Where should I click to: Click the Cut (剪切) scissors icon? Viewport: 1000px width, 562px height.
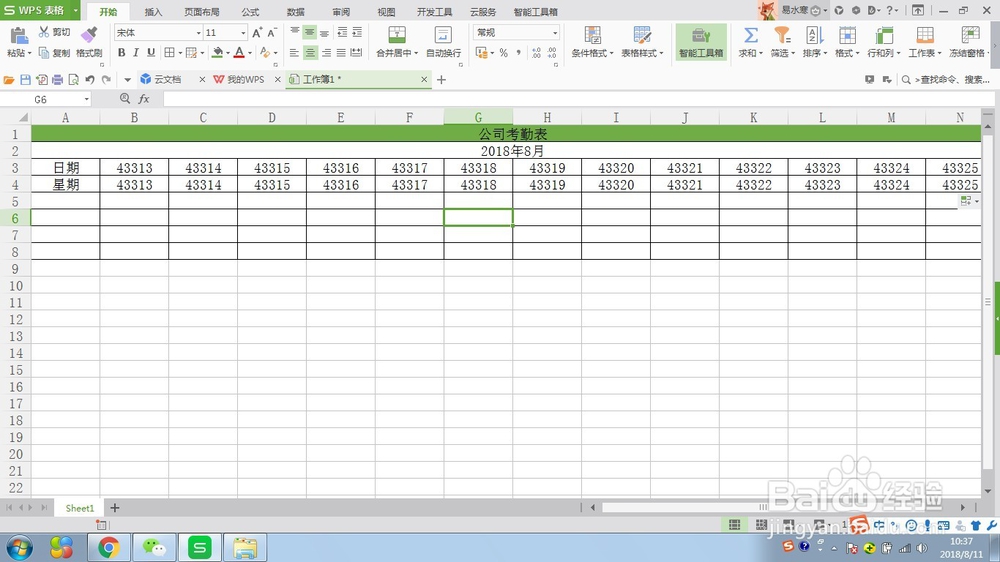(44, 32)
